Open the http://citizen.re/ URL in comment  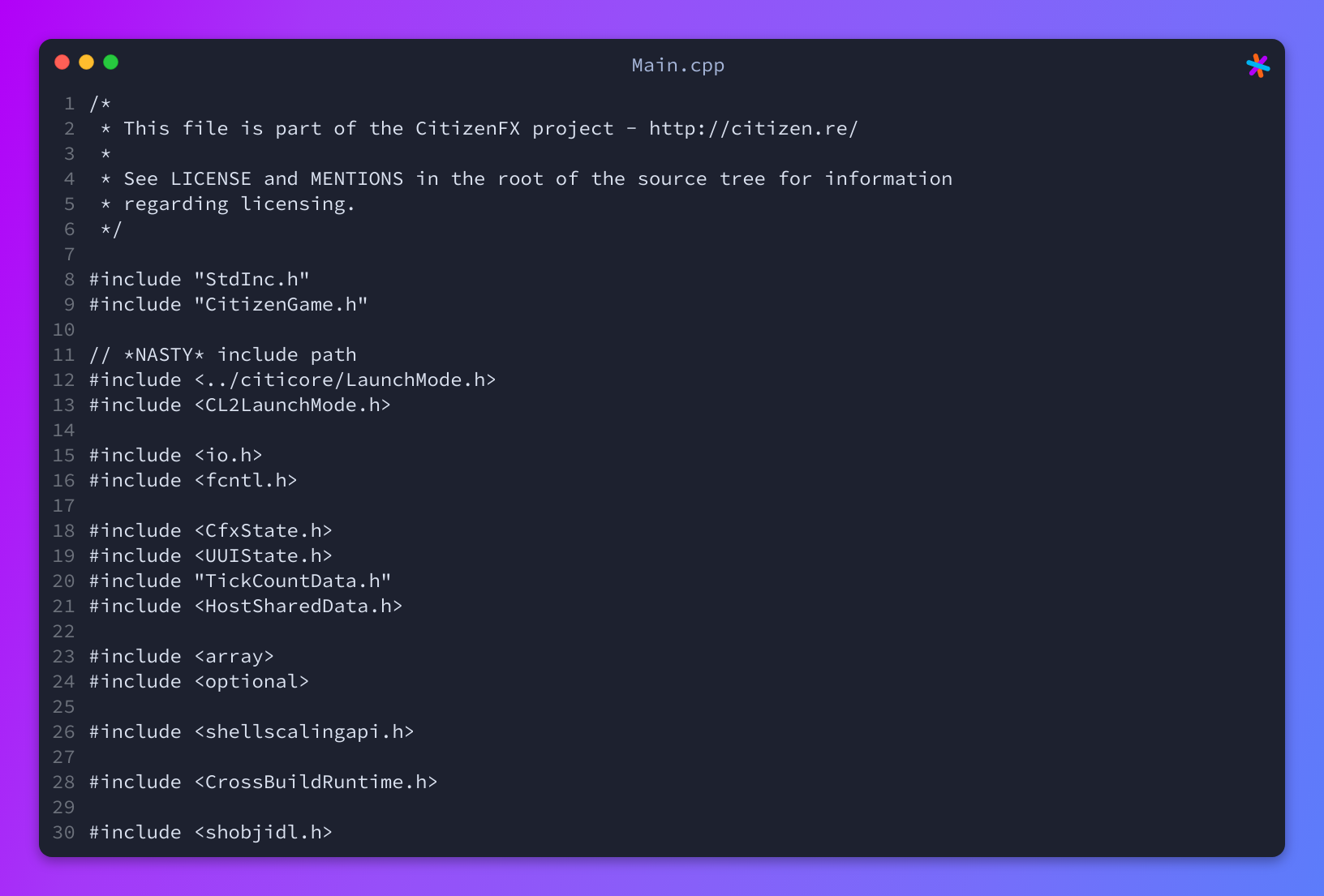754,128
